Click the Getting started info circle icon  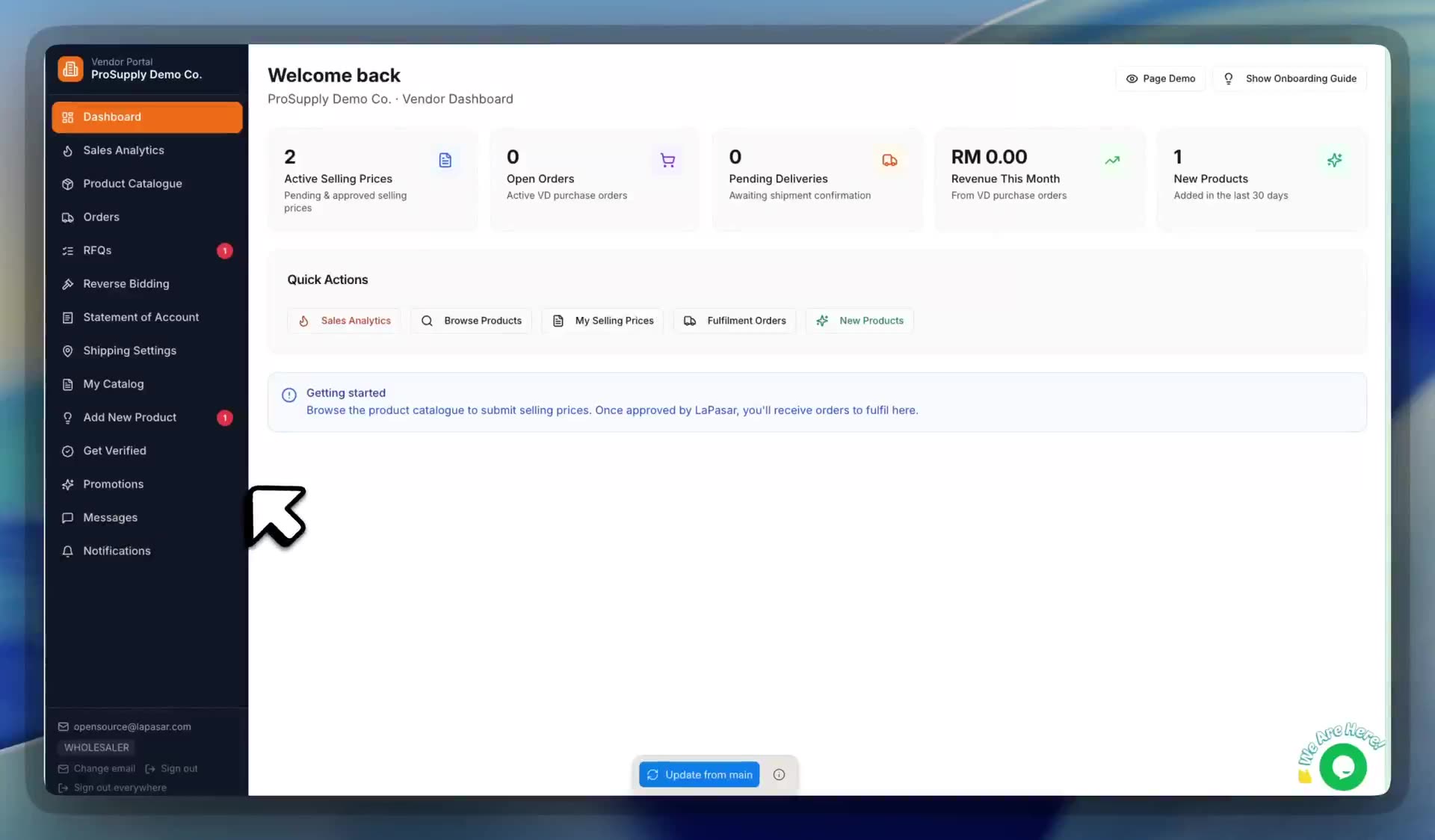point(289,395)
